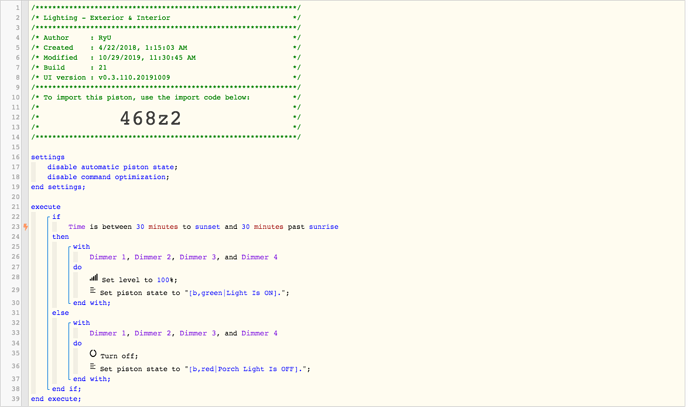Click the list icon before the green piston state
The image size is (690, 408).
click(92, 290)
